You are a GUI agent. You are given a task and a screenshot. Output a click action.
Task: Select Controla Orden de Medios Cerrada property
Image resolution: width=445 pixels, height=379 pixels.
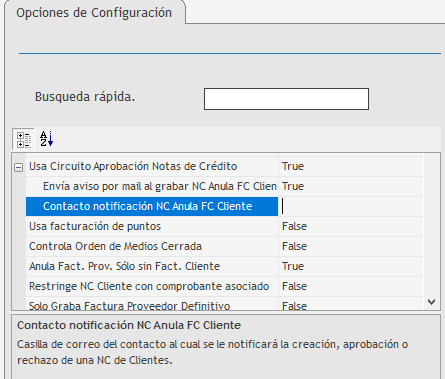115,246
